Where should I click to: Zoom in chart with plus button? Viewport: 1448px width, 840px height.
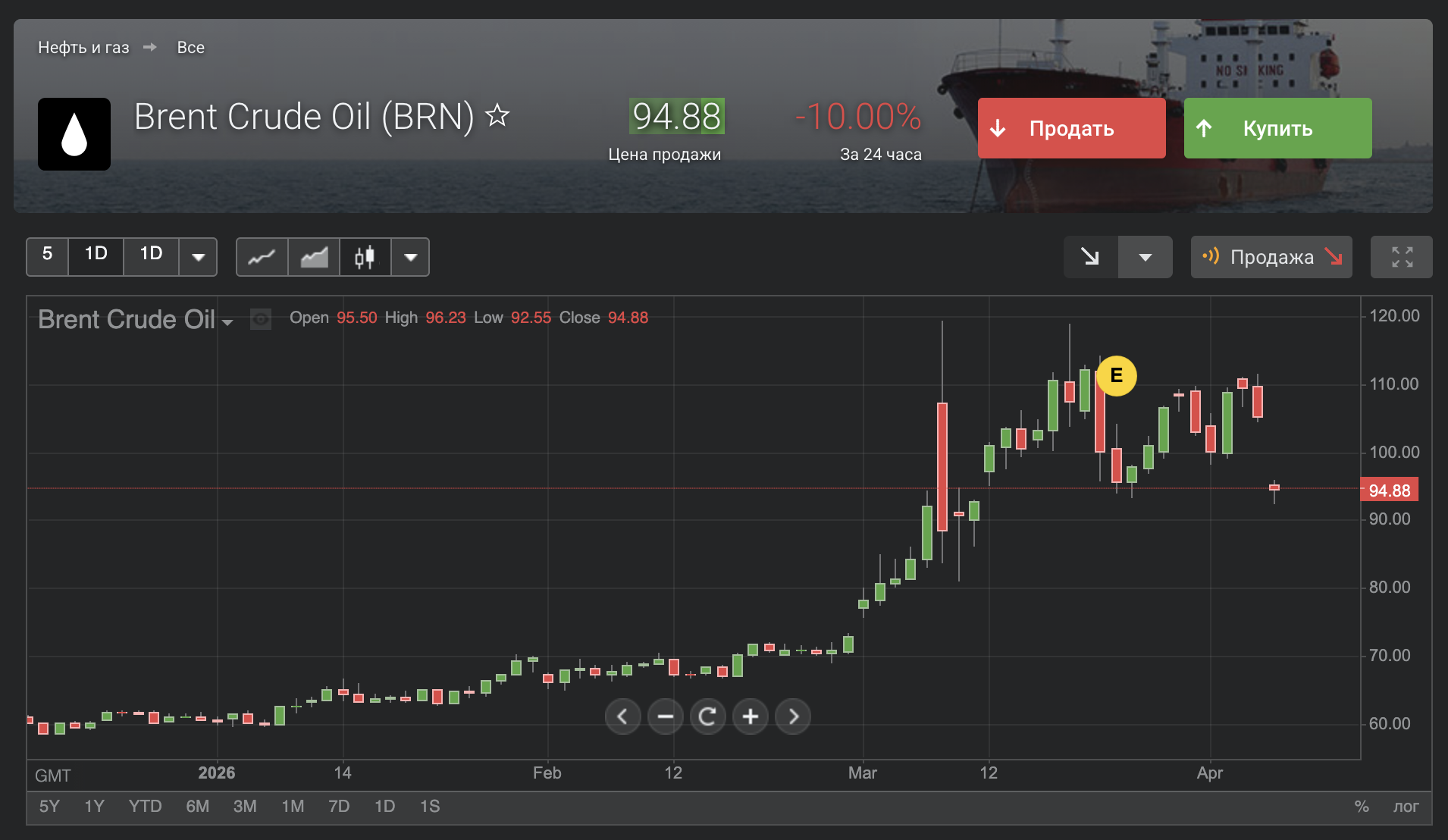(x=751, y=716)
